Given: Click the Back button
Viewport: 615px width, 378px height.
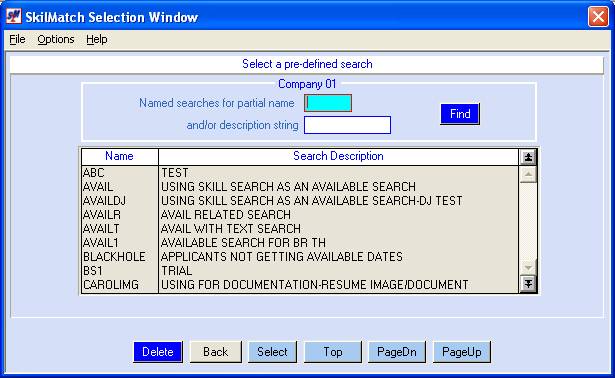Looking at the screenshot, I should (x=215, y=352).
